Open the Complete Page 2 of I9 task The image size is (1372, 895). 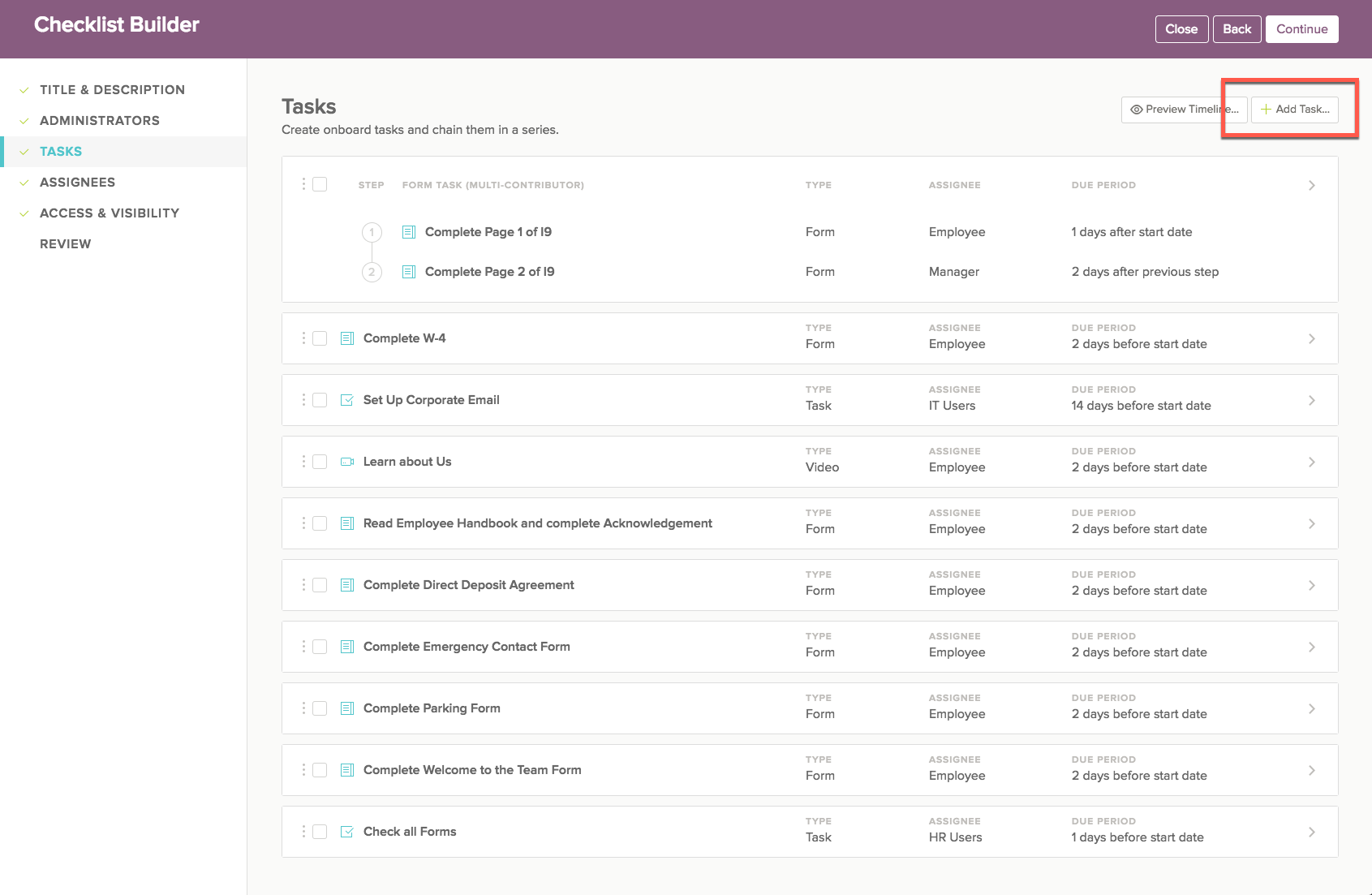tap(490, 272)
